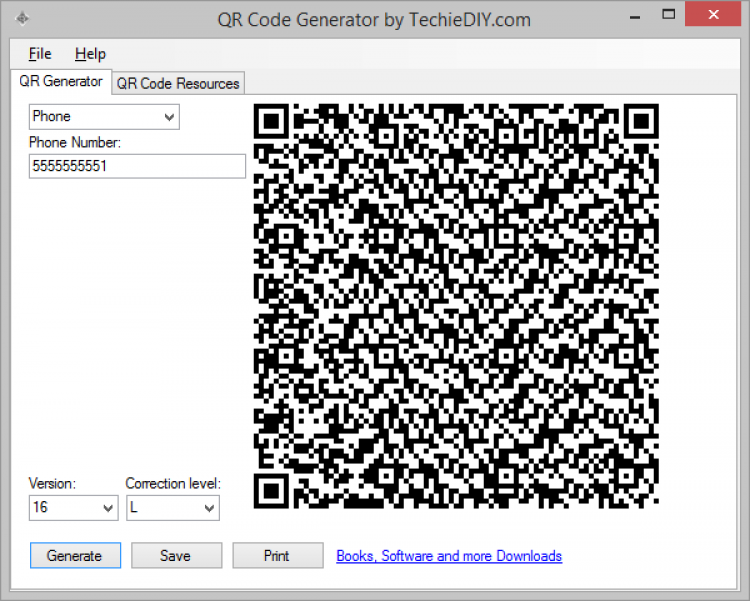The image size is (750, 601).
Task: Open the File menu
Action: pyautogui.click(x=40, y=54)
